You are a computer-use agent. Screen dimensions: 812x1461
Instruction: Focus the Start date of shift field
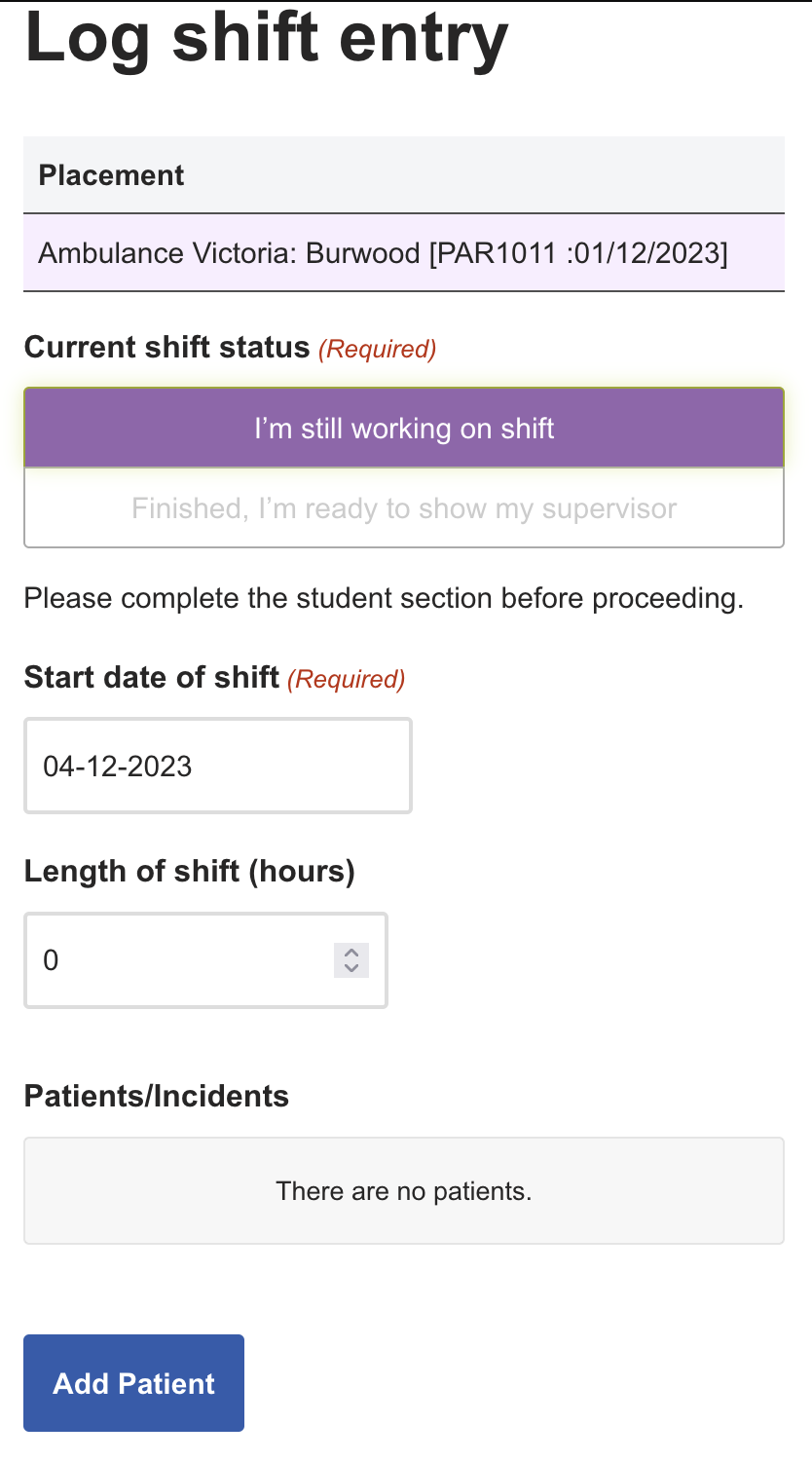[217, 767]
